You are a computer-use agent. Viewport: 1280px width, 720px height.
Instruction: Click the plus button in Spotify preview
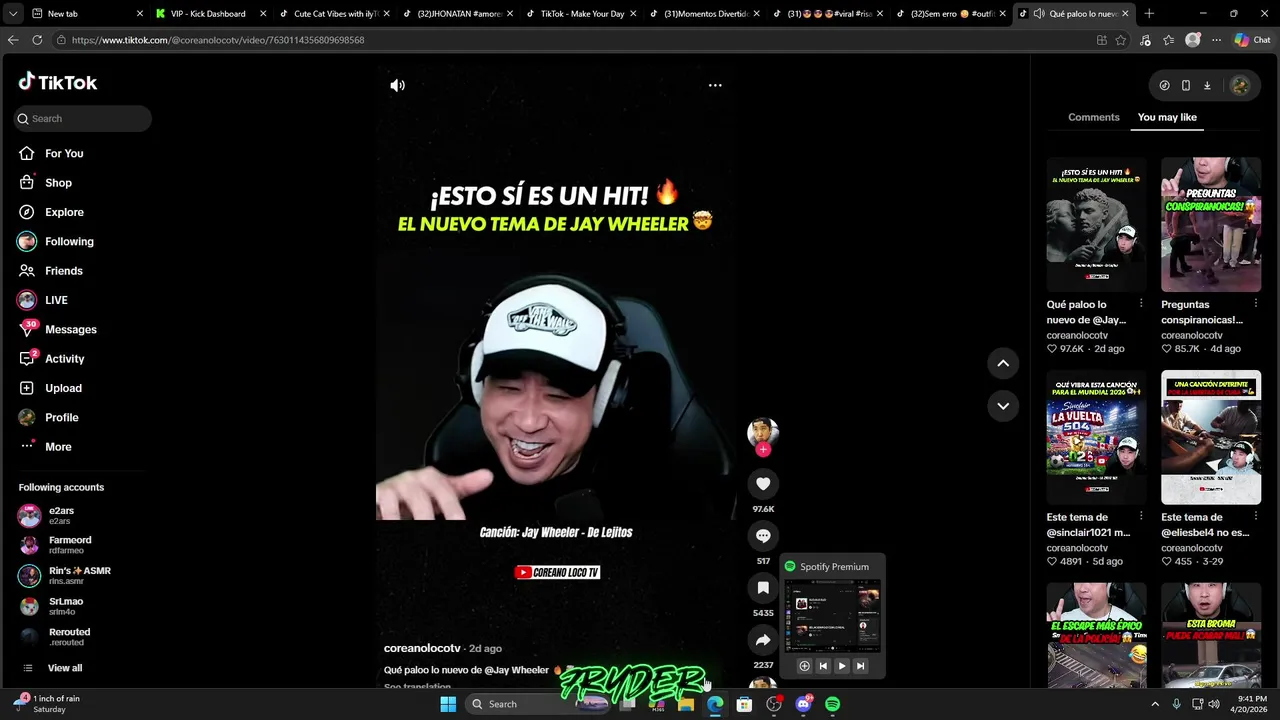804,666
